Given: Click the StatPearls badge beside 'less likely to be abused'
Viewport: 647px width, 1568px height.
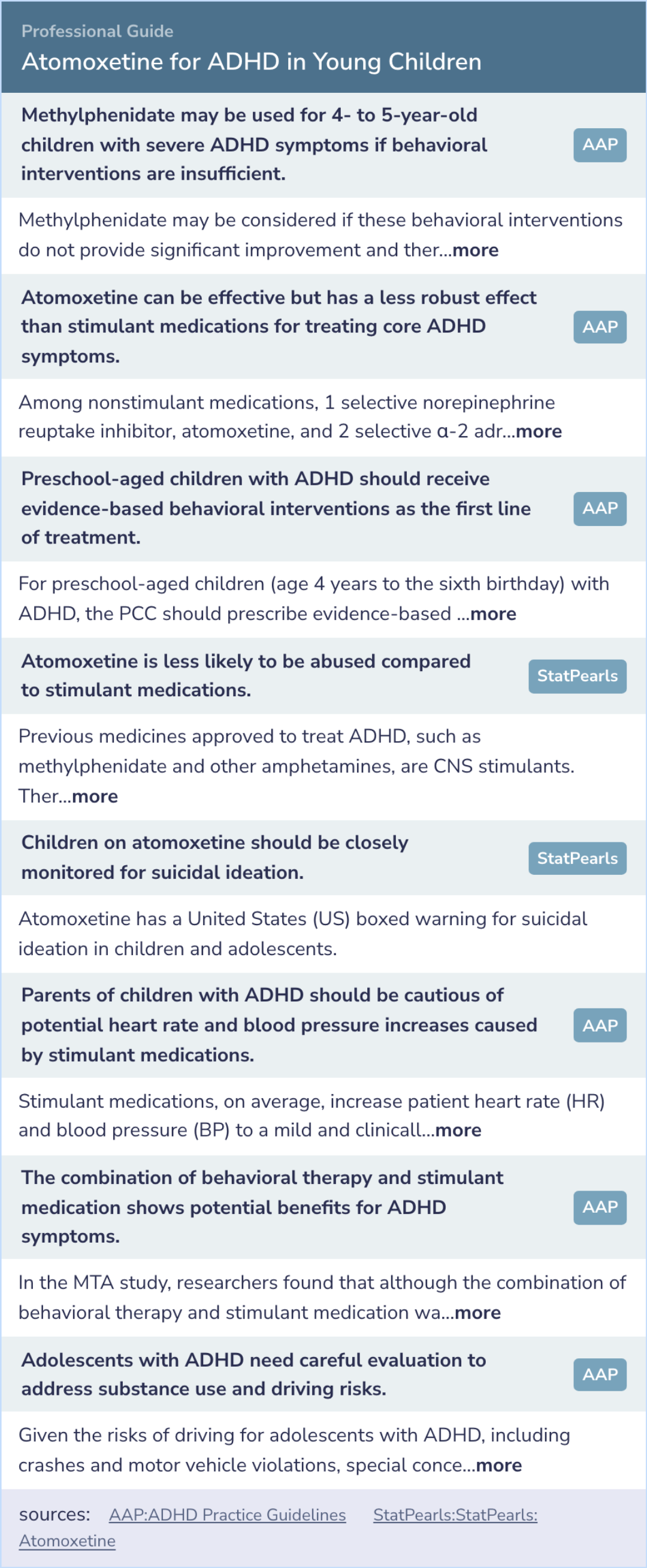Looking at the screenshot, I should [577, 676].
